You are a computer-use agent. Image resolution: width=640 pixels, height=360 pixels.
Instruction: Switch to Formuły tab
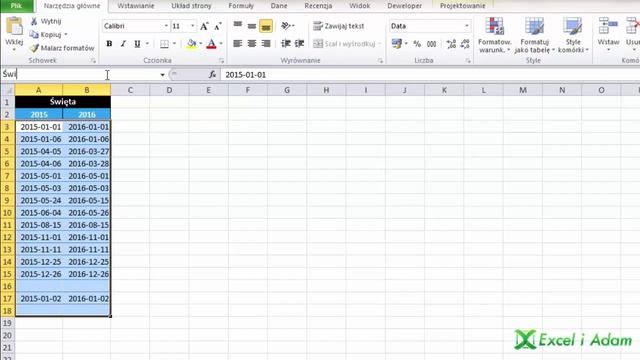[241, 6]
